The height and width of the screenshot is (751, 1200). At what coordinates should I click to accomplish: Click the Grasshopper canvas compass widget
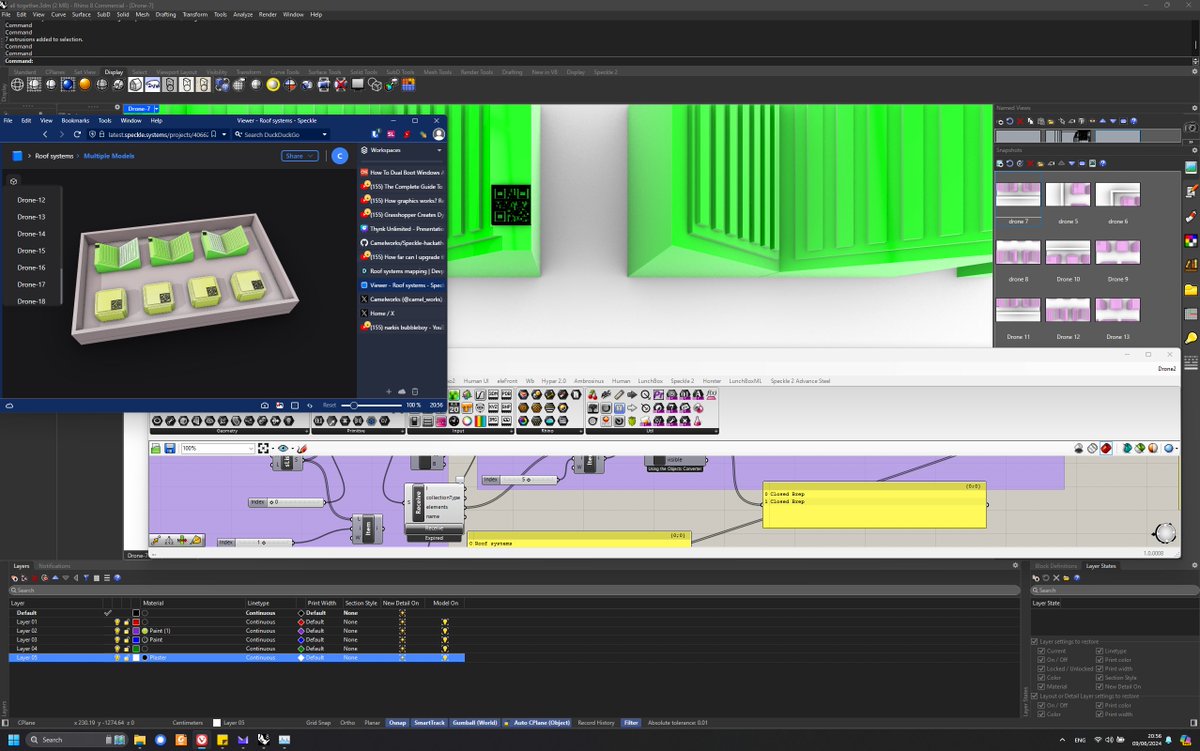click(1164, 533)
